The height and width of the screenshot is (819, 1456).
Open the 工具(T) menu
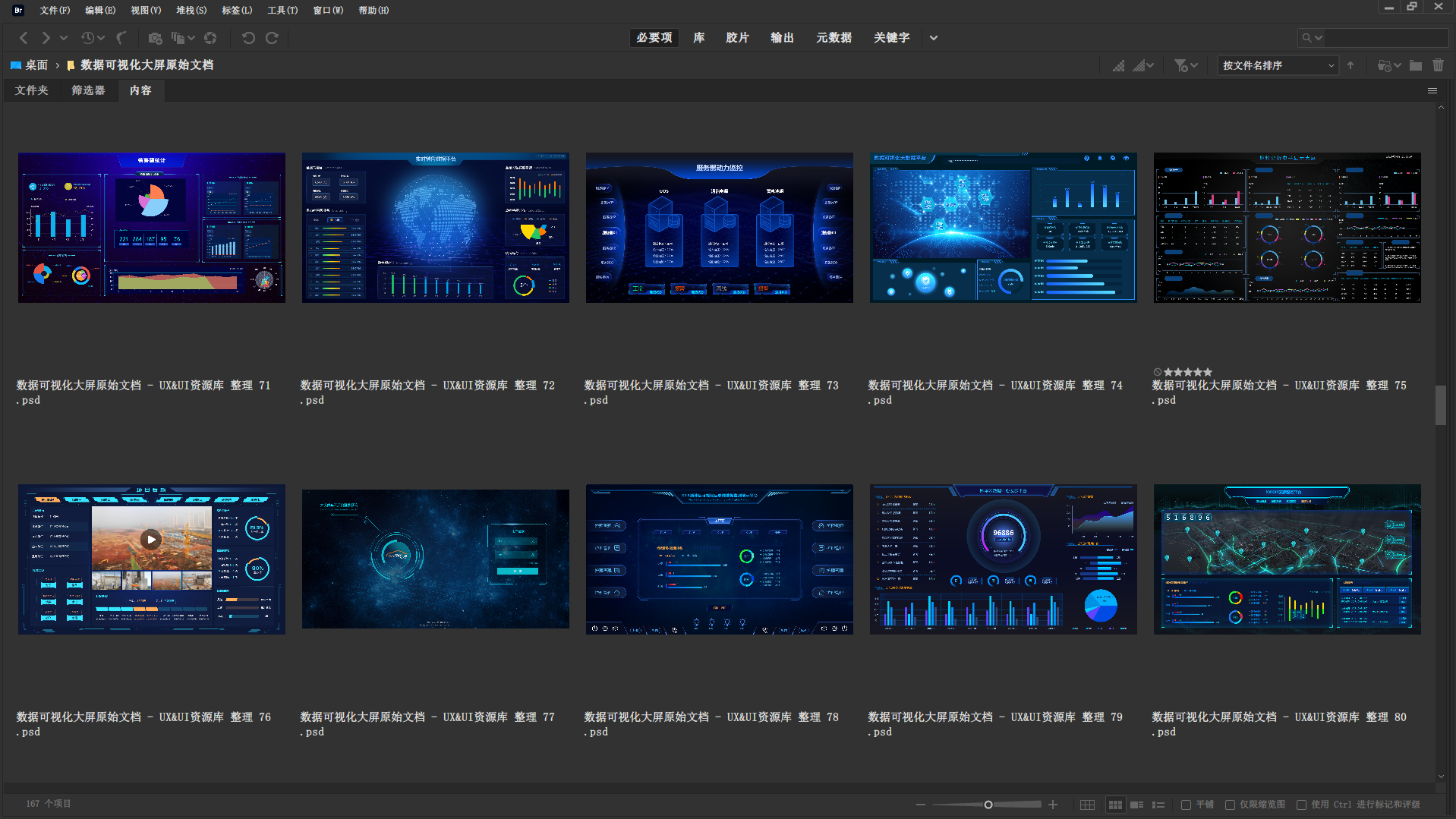(282, 11)
